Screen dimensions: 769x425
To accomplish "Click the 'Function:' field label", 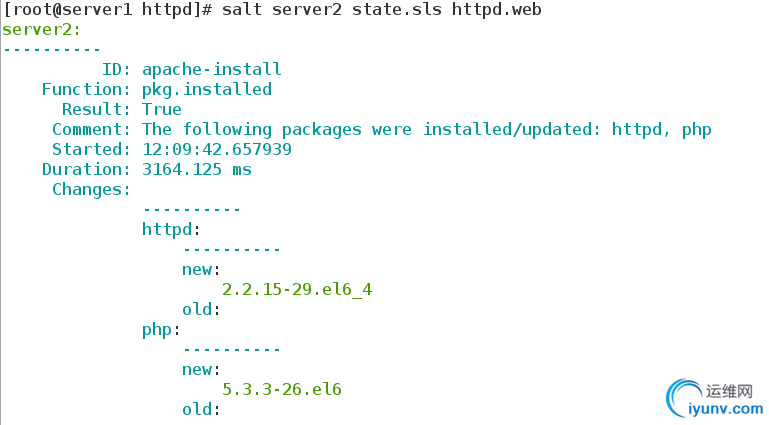I will click(86, 89).
